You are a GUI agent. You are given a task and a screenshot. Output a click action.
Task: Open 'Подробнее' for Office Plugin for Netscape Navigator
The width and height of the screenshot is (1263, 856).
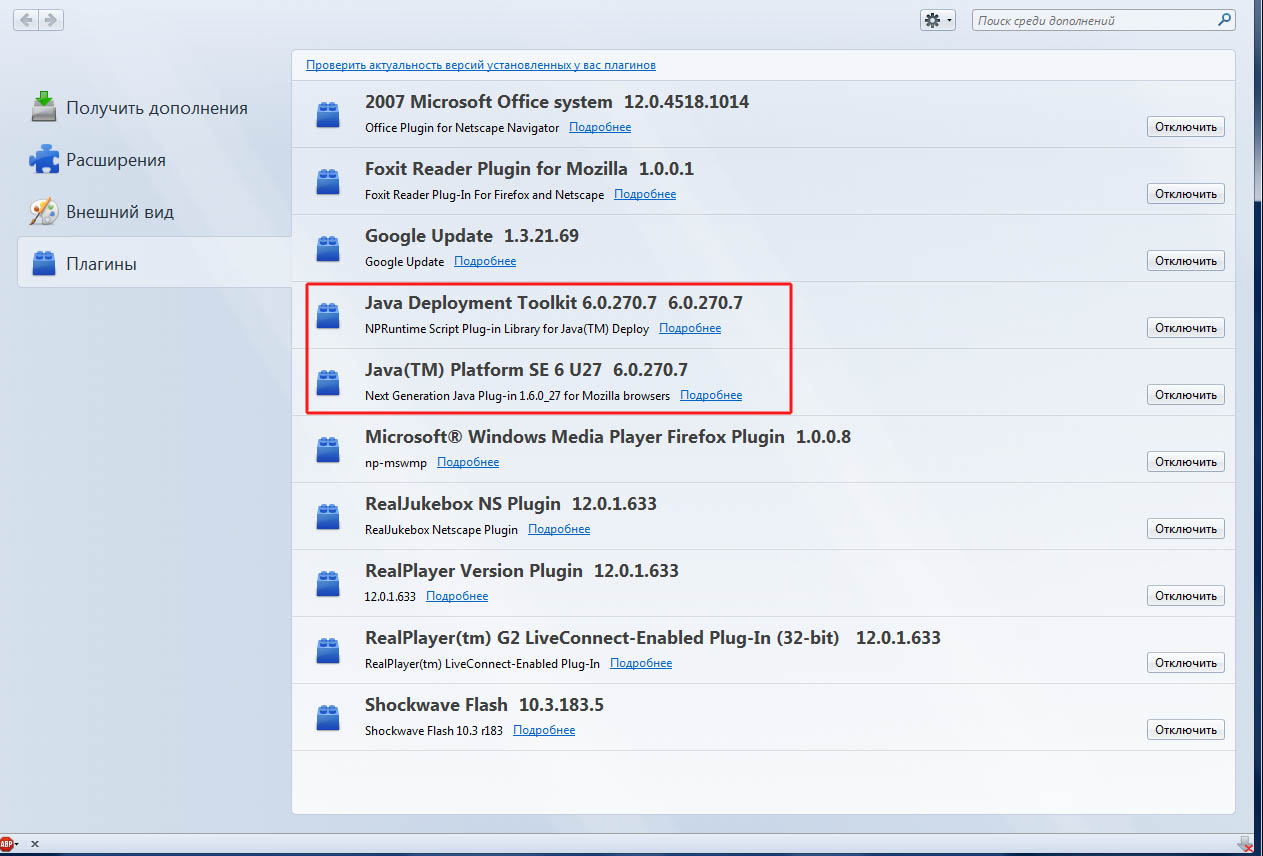(600, 127)
